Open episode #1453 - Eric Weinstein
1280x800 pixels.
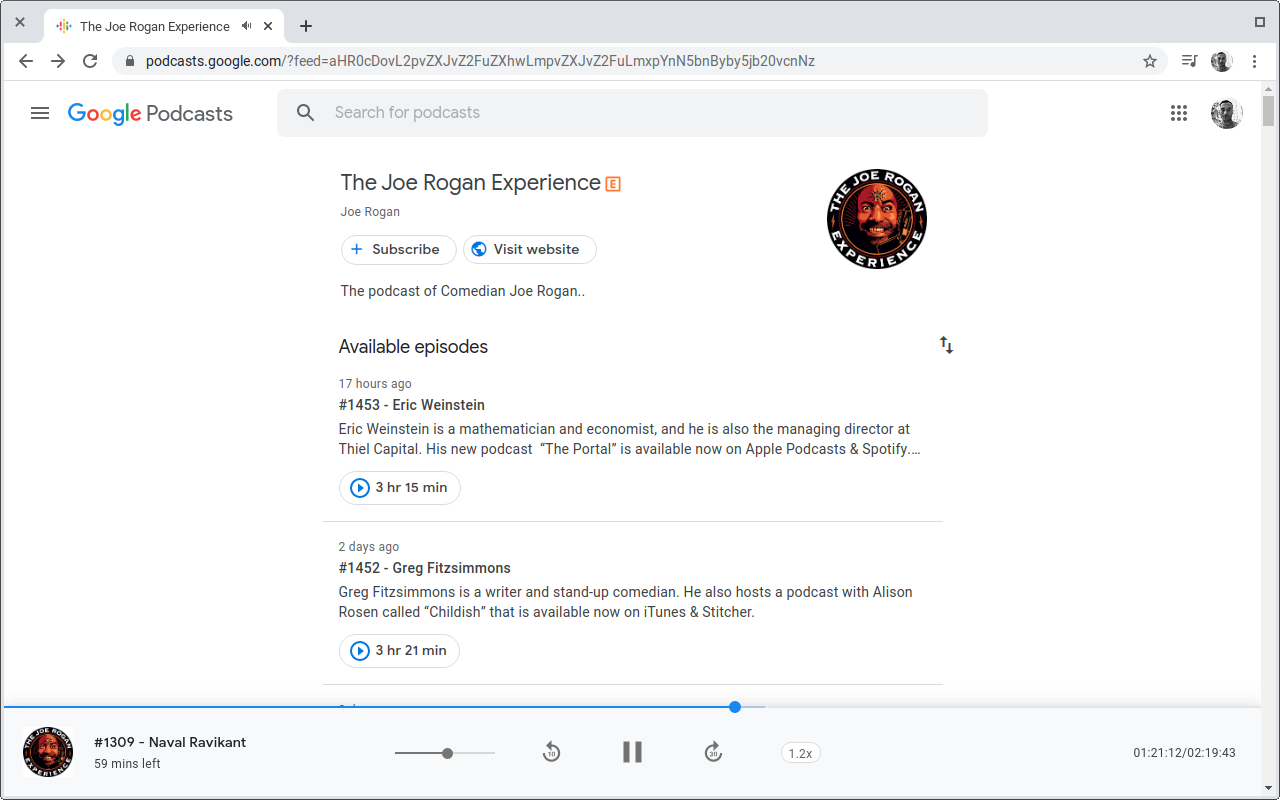pyautogui.click(x=412, y=405)
